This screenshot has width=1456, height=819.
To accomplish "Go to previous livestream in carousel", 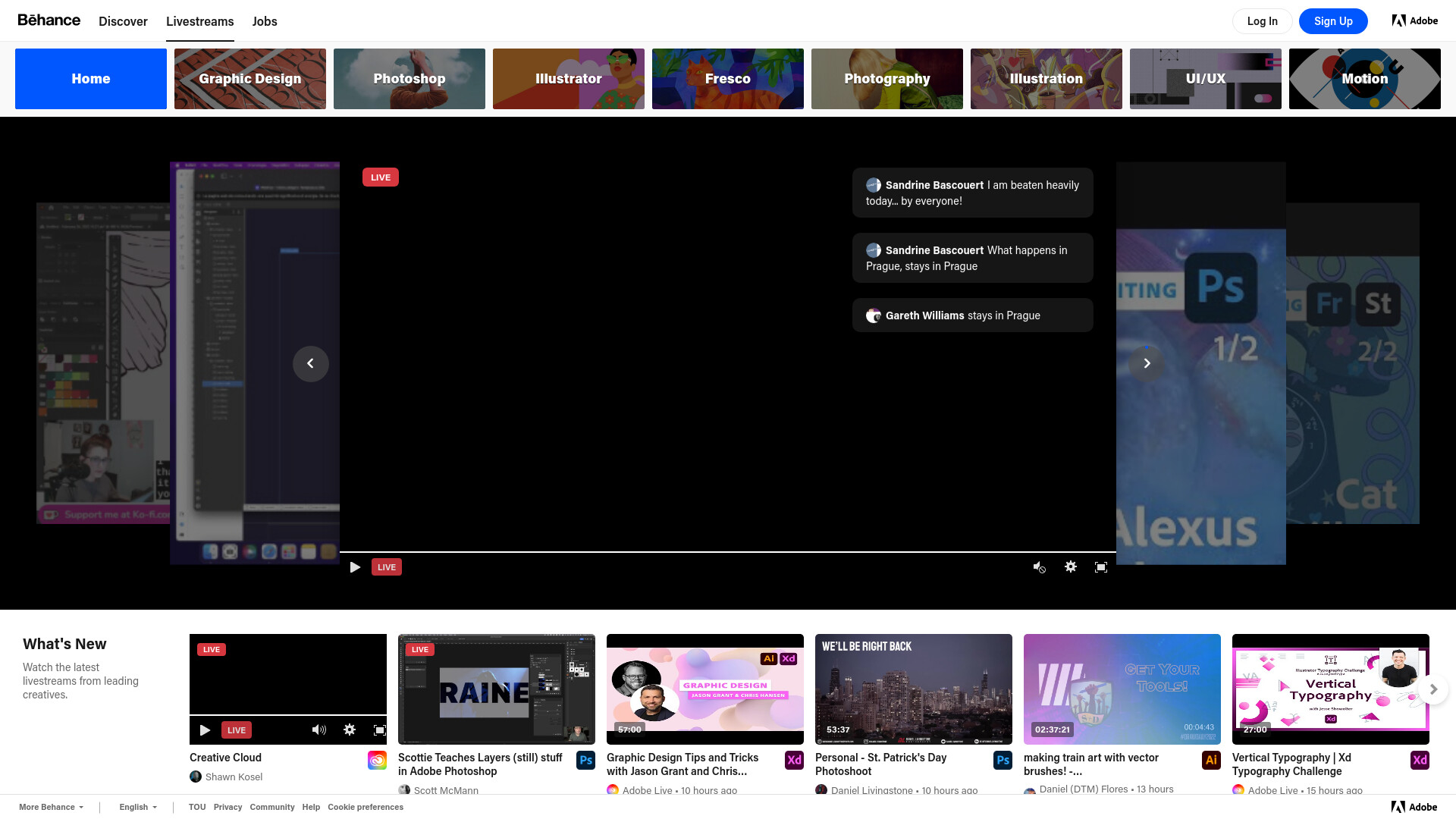I will coord(311,363).
